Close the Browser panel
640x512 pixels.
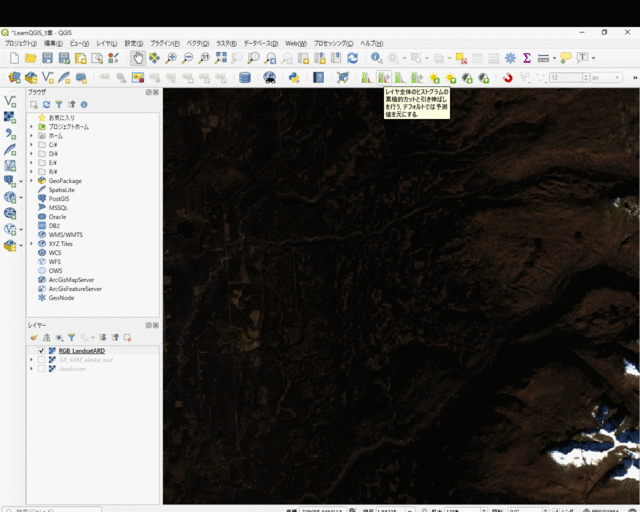coord(156,92)
